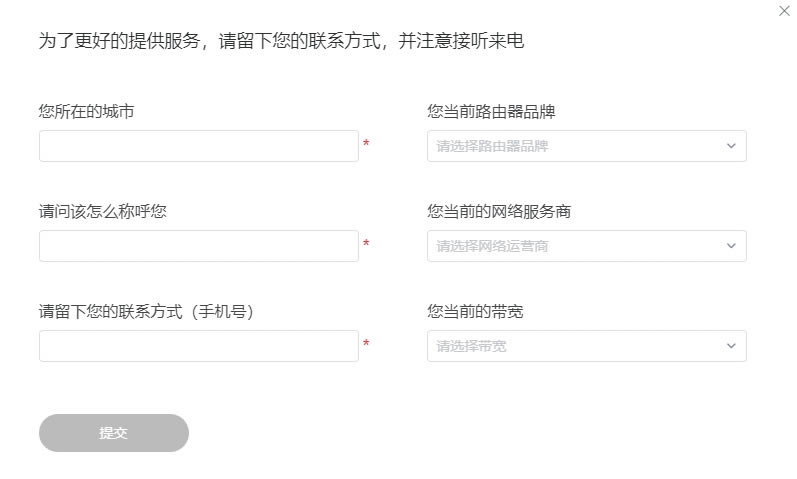Open the 请选择路由器品牌 dropdown
Viewport: 797px width, 479px height.
(587, 146)
